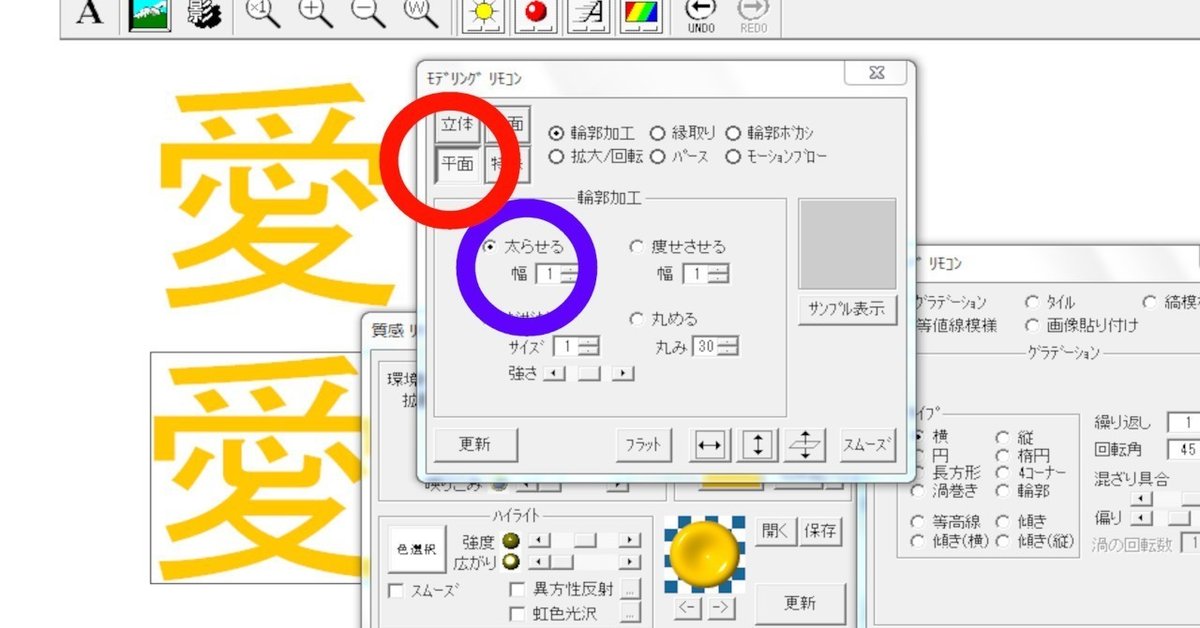
Task: Enable the 虹色光沢 checkbox
Action: tap(517, 610)
